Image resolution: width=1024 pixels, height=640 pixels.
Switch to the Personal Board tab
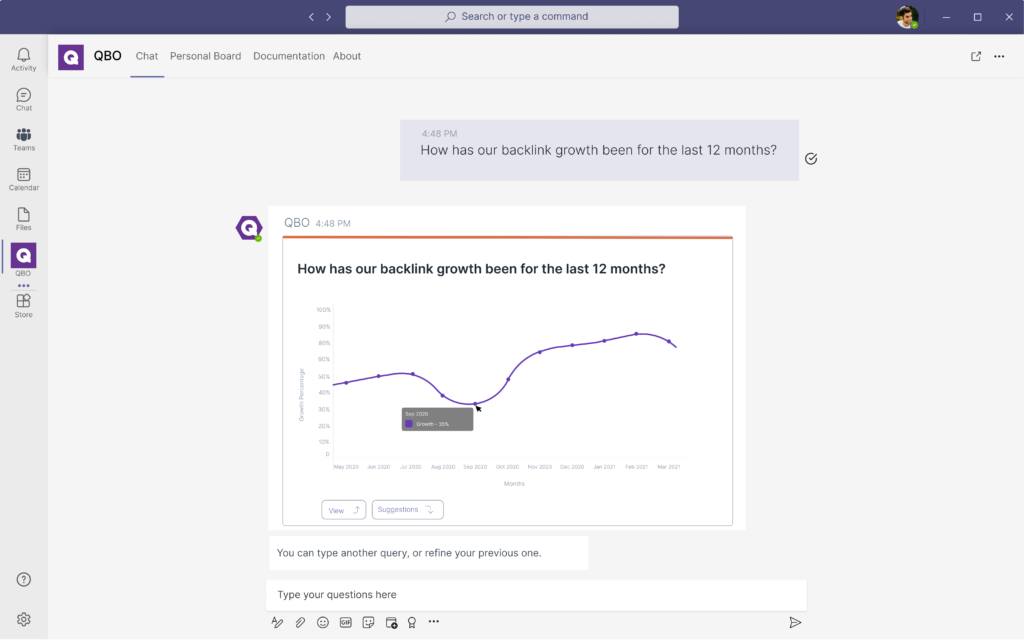click(205, 57)
